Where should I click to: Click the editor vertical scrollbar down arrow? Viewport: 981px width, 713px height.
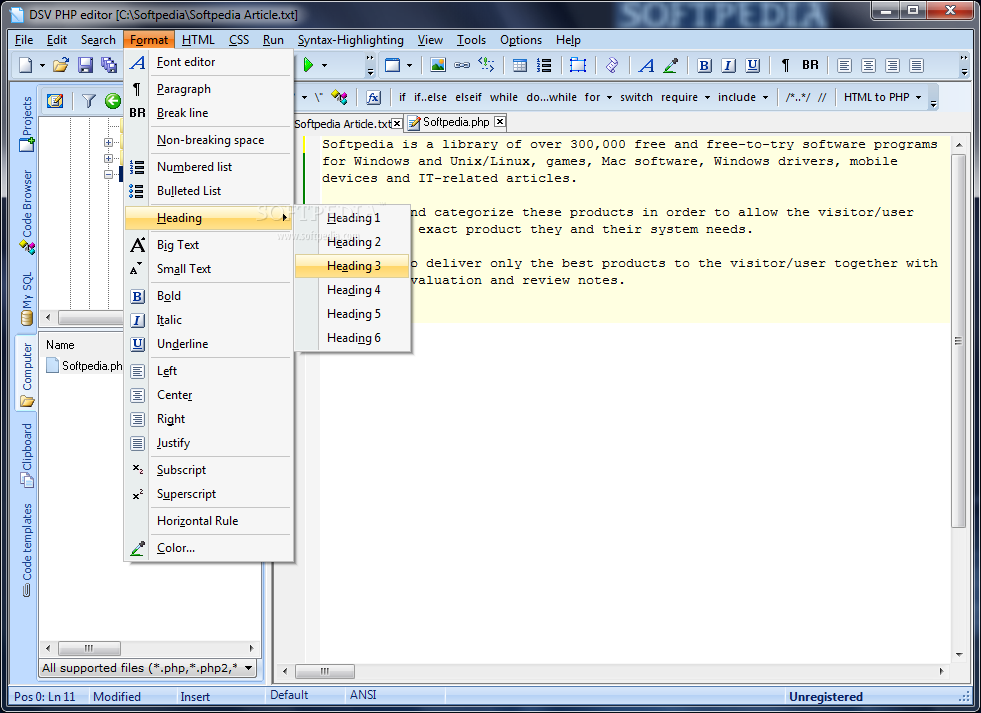coord(958,655)
